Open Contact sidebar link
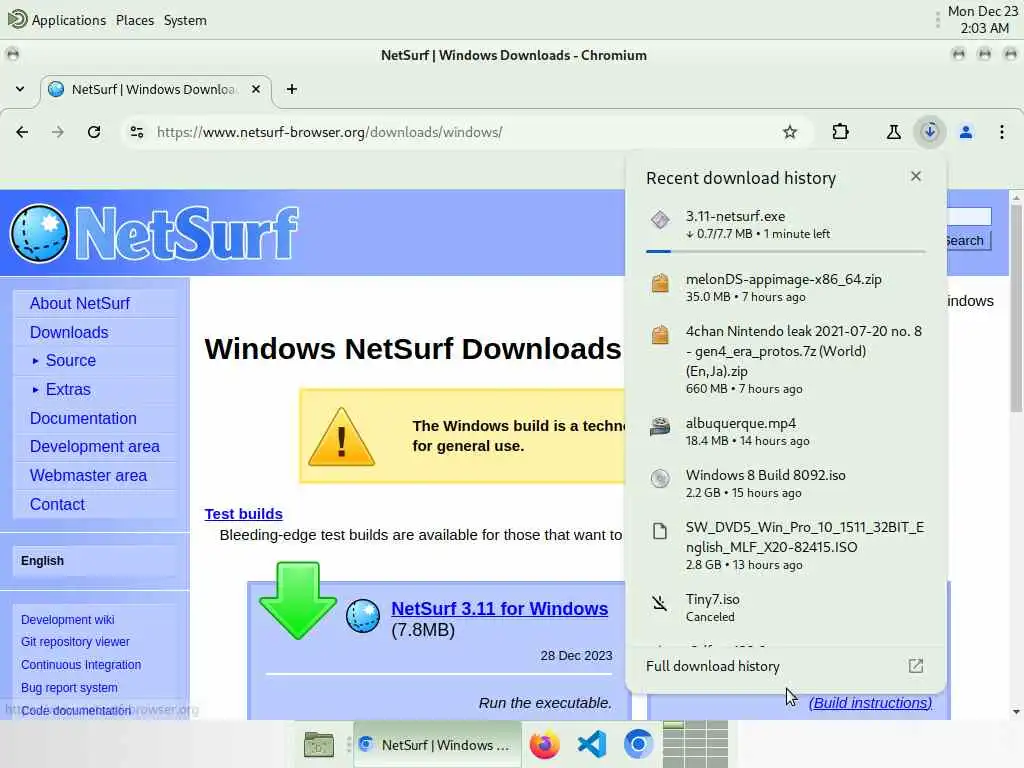 (57, 504)
